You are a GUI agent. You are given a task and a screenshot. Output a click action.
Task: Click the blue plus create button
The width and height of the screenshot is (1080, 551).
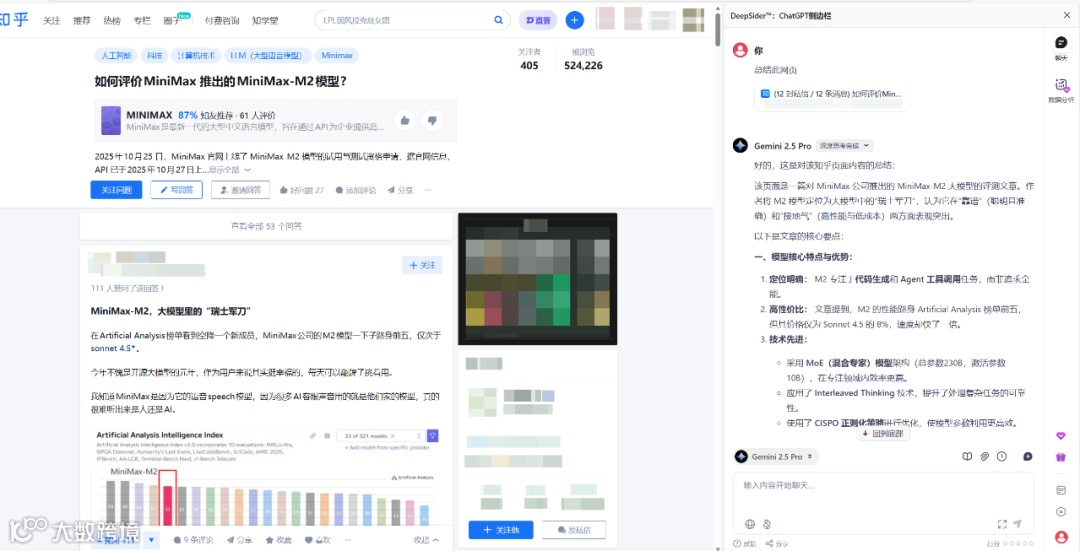pyautogui.click(x=574, y=20)
